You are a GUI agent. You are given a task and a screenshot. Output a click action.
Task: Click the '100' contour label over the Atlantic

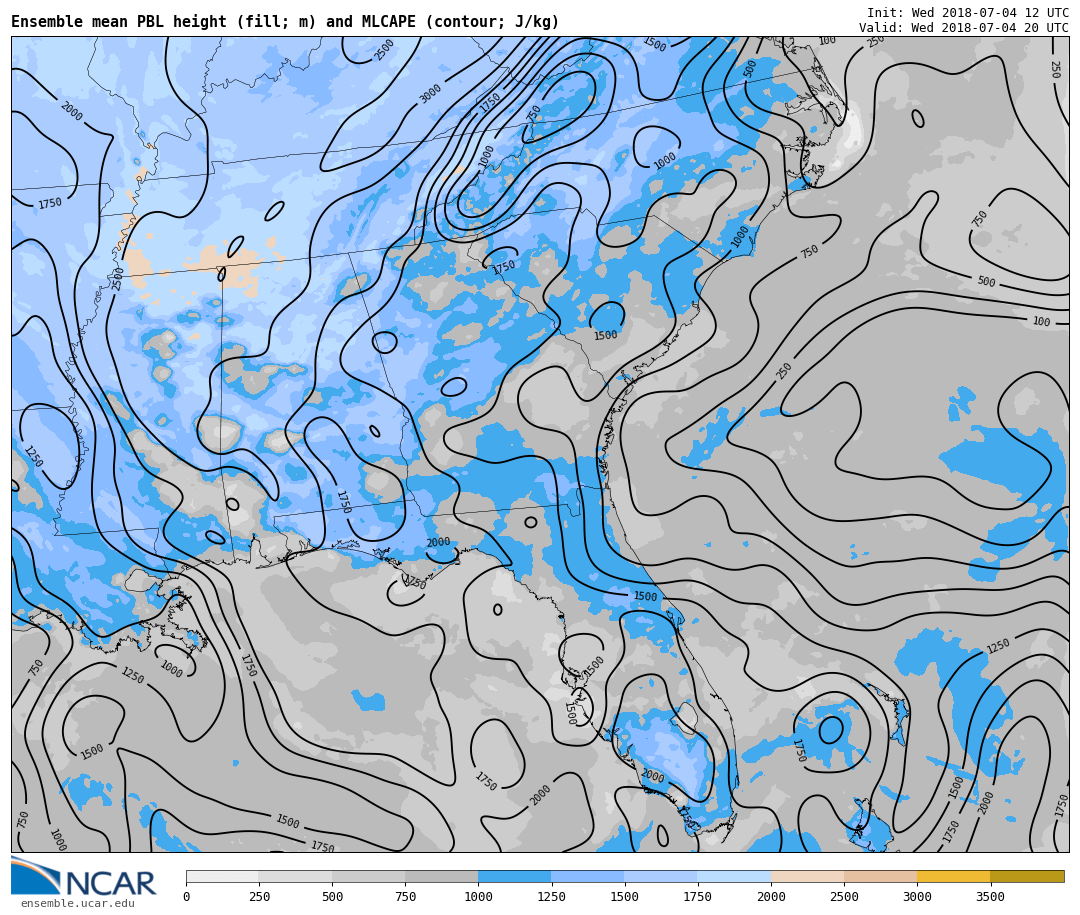(1041, 321)
